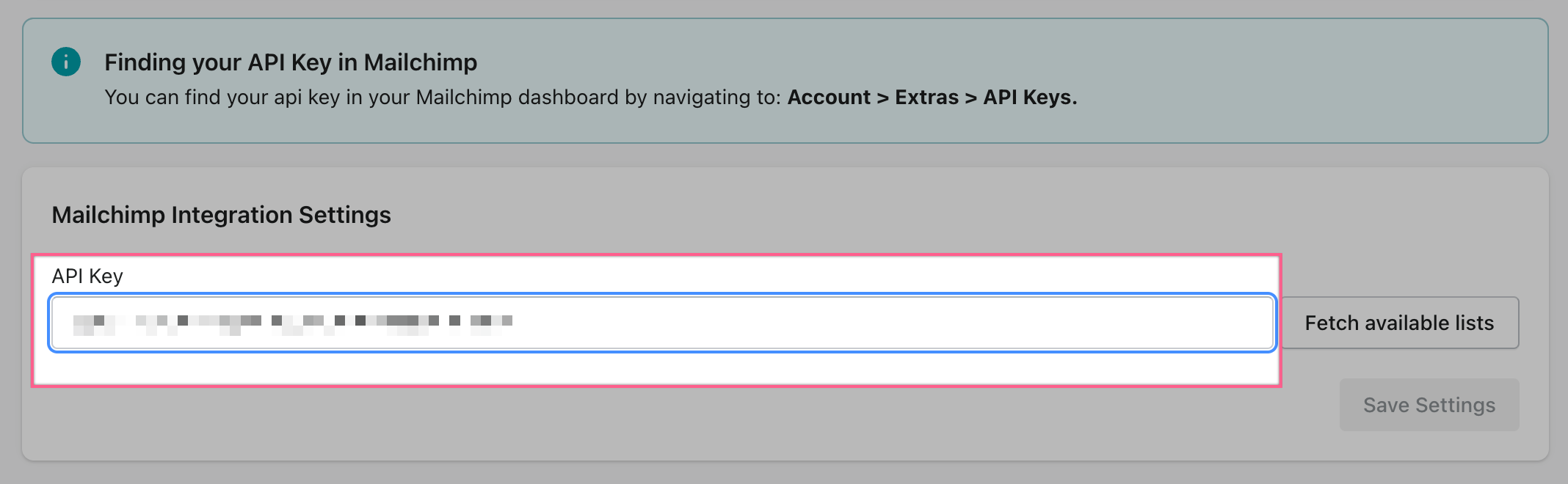The width and height of the screenshot is (1568, 484).
Task: Click the ">" between Account and Extras
Action: [882, 98]
